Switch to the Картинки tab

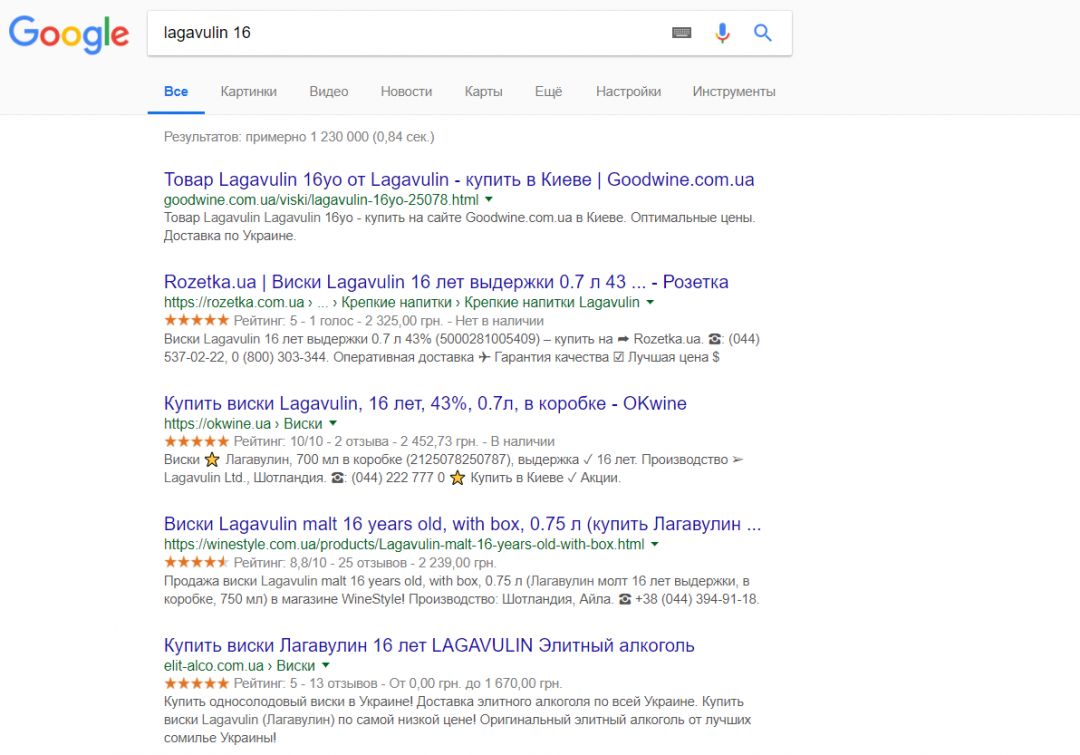pos(249,92)
